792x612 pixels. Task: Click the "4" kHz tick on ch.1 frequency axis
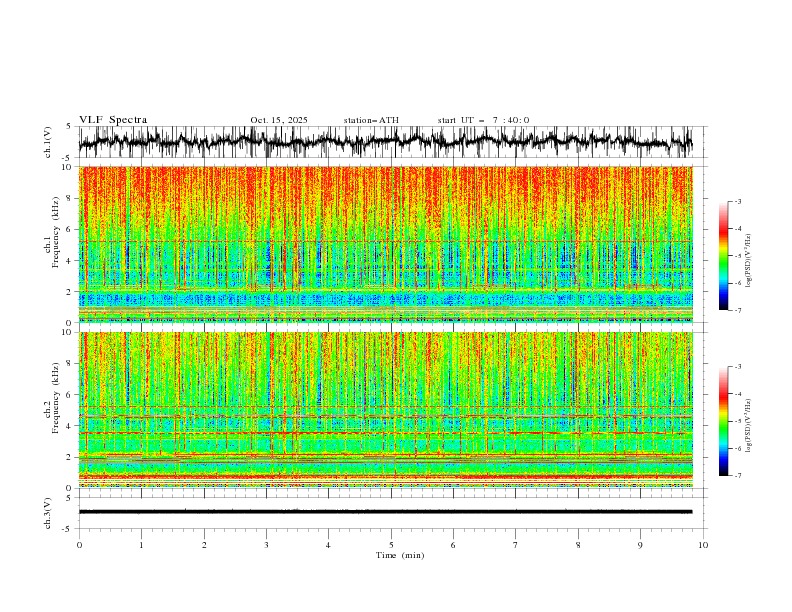(x=70, y=261)
